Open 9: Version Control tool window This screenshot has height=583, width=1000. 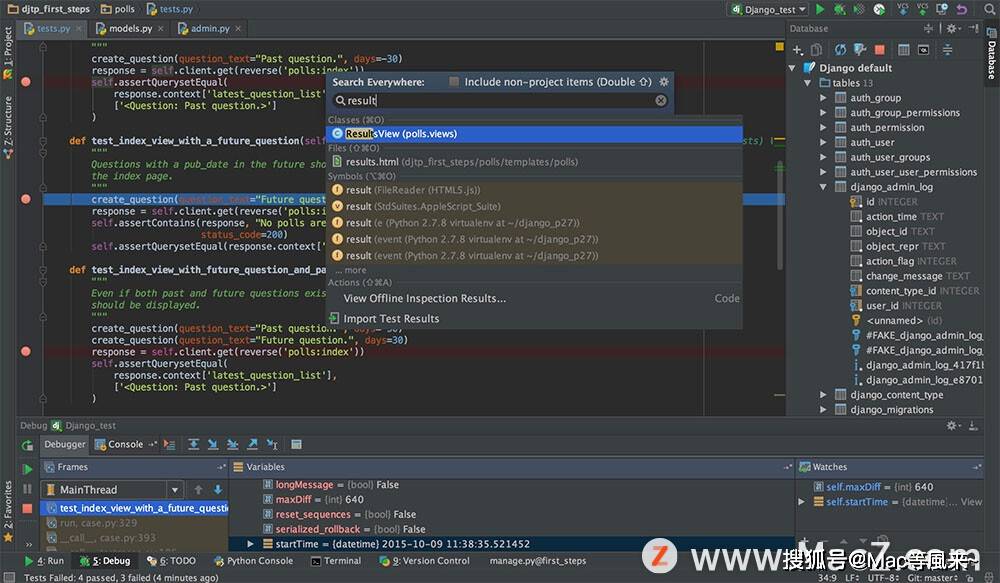[x=424, y=561]
